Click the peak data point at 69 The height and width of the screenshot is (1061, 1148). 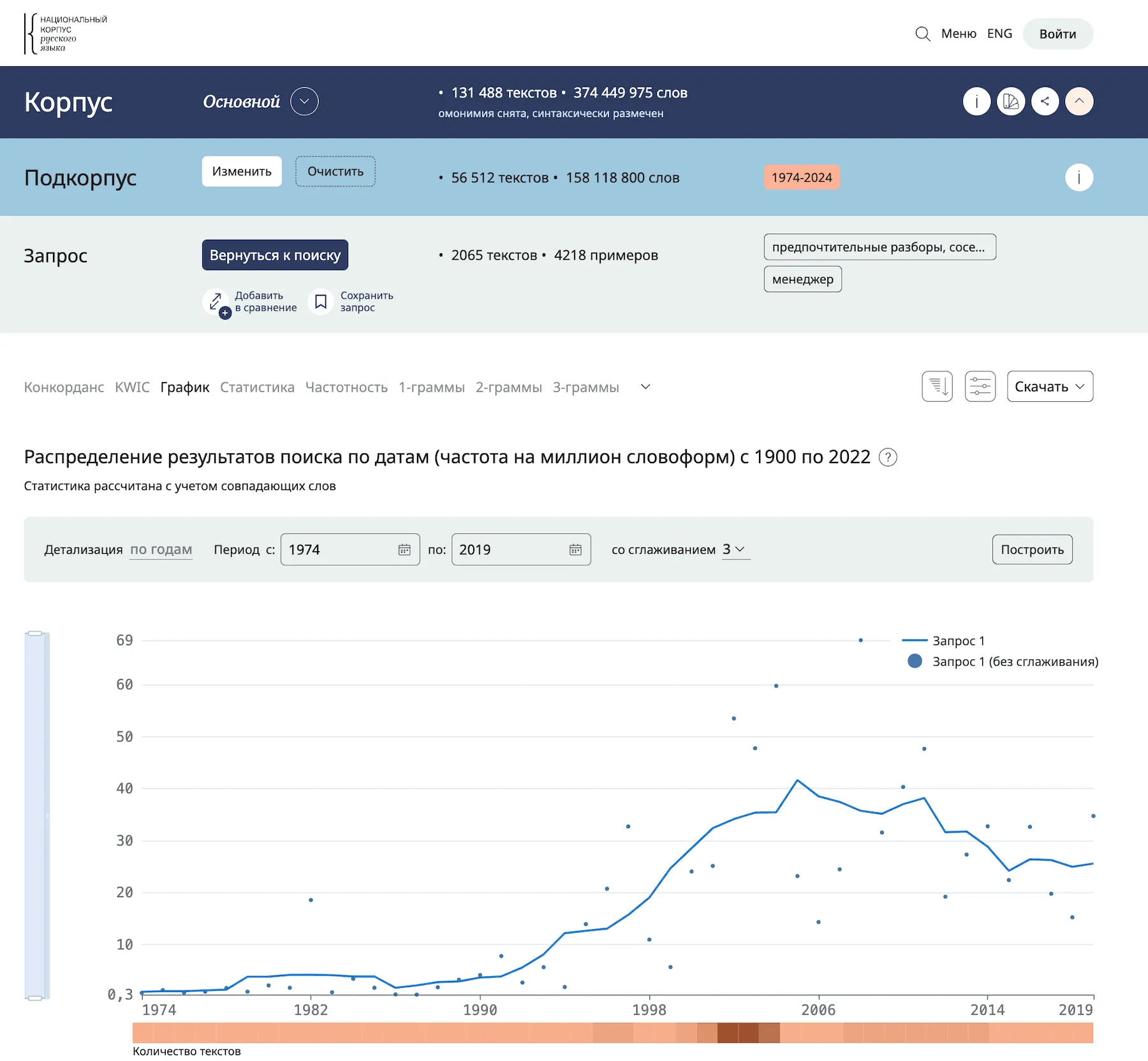click(860, 640)
